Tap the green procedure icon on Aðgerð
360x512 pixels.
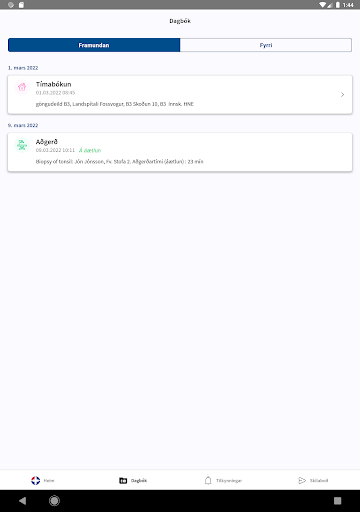[x=22, y=145]
